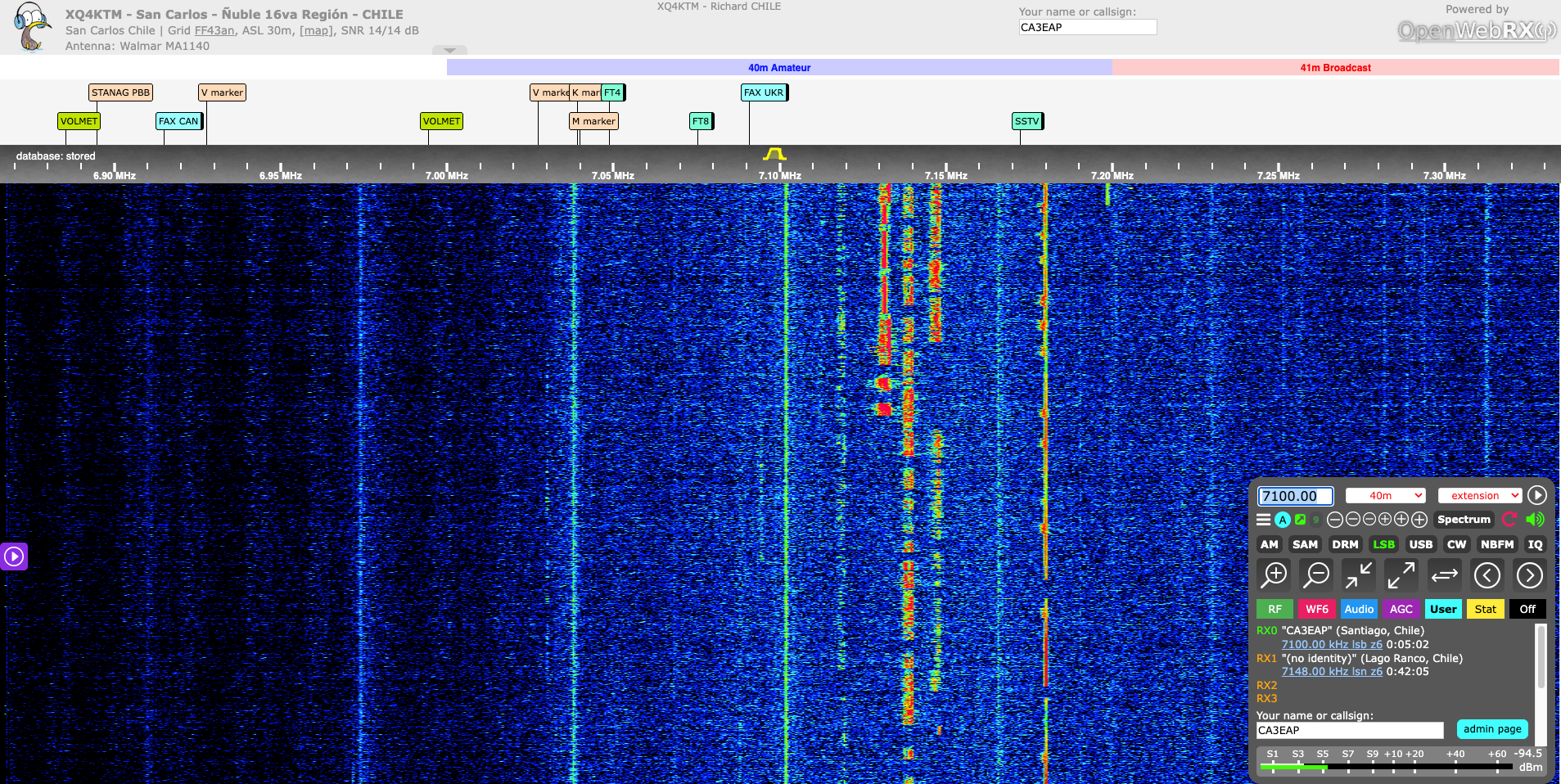Image resolution: width=1561 pixels, height=784 pixels.
Task: Click the waterfall zoom in magnifier icon
Action: tap(1275, 575)
